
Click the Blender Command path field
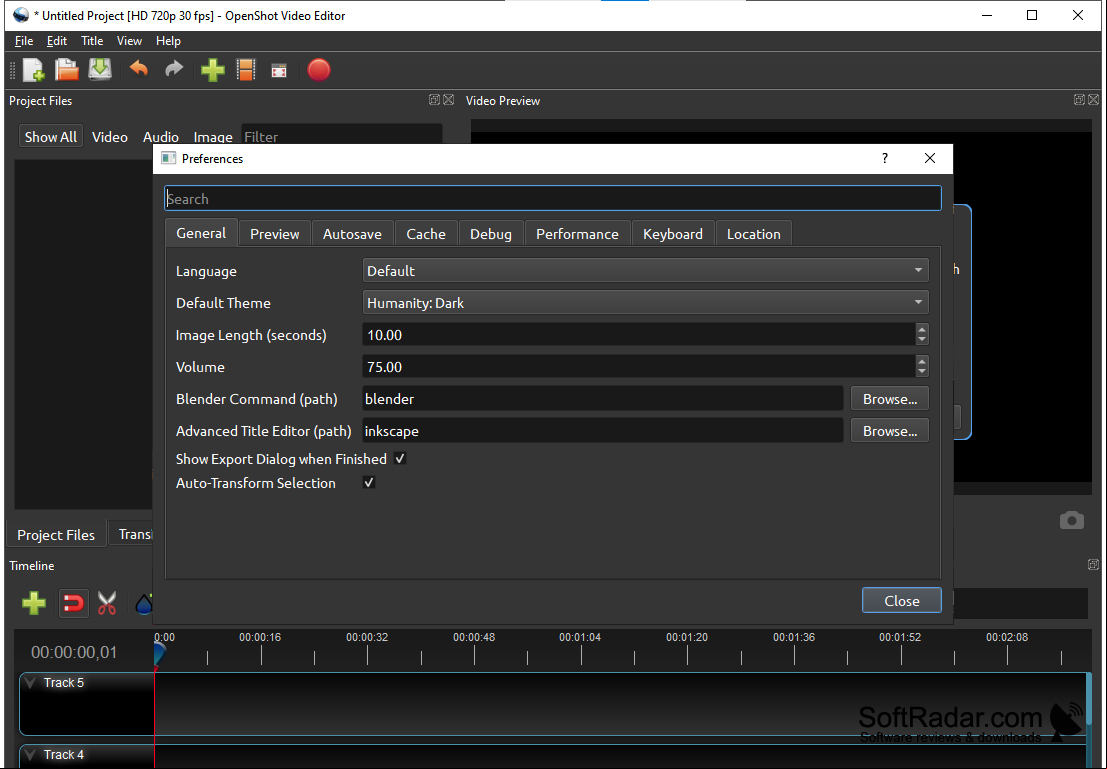tap(603, 399)
